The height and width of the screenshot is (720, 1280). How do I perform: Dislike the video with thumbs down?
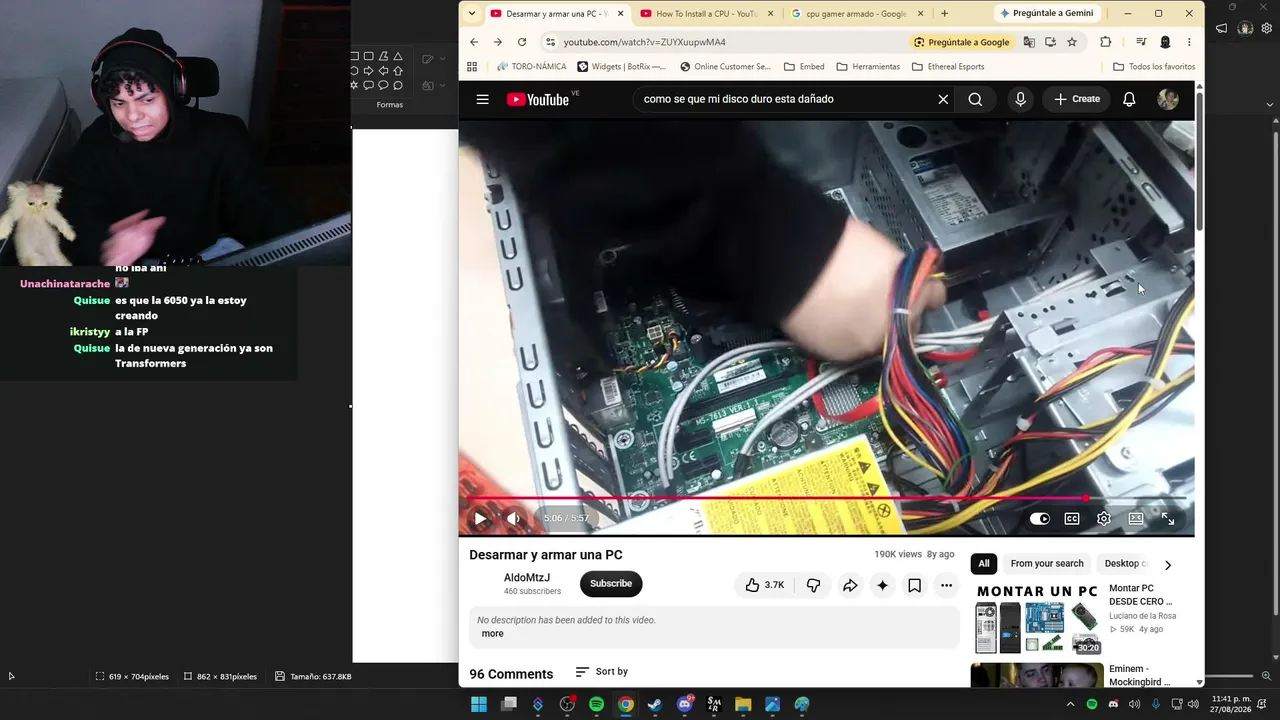click(813, 585)
